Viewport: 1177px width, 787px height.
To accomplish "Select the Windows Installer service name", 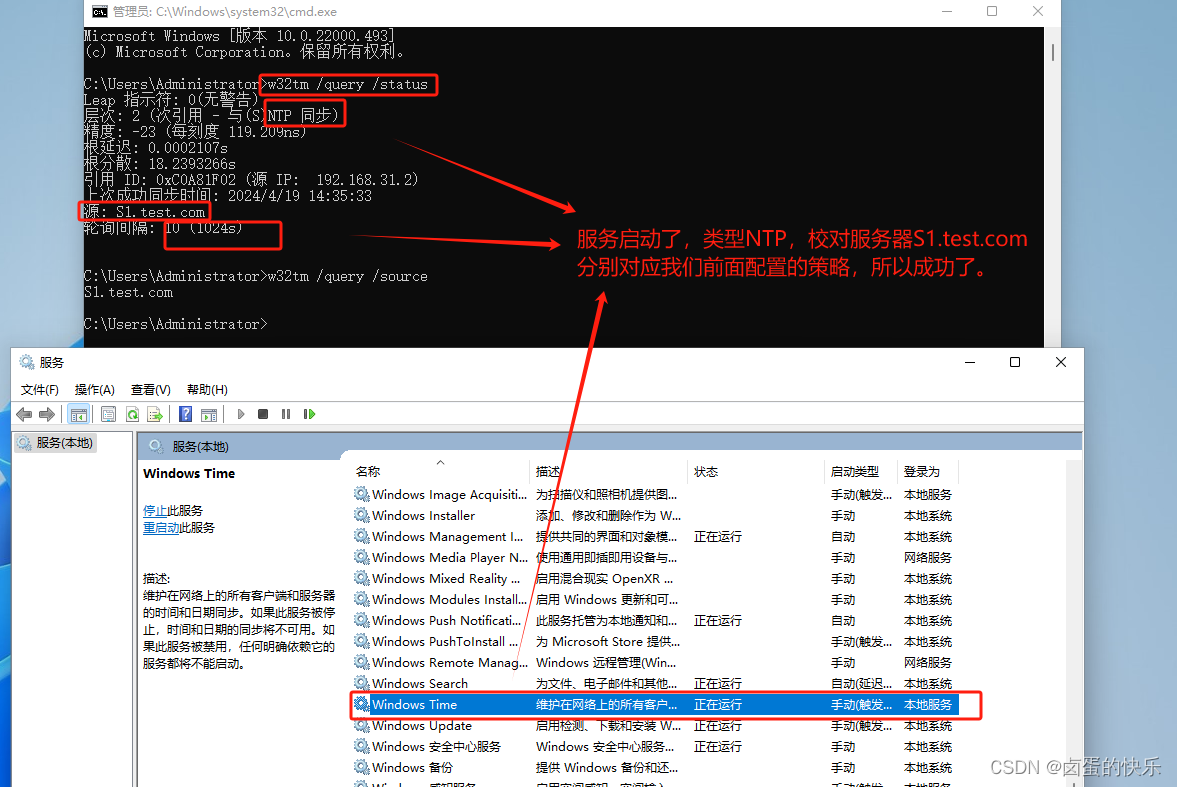I will click(423, 515).
